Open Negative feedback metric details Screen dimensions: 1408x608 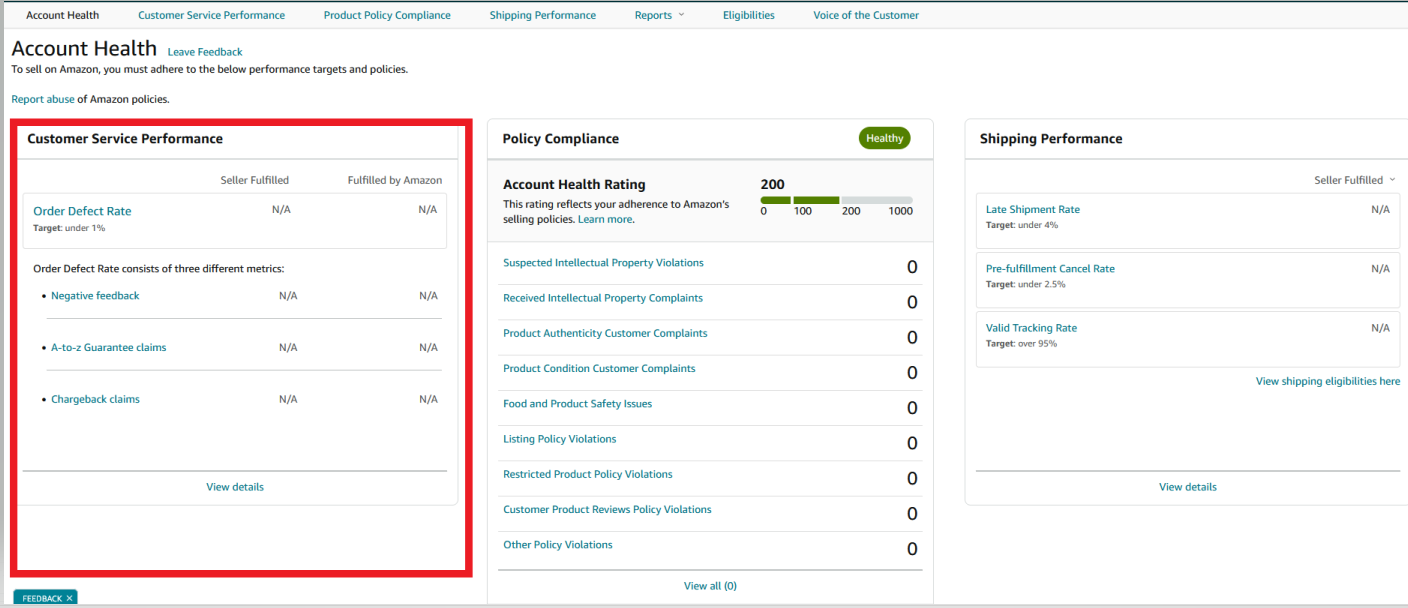click(x=95, y=296)
